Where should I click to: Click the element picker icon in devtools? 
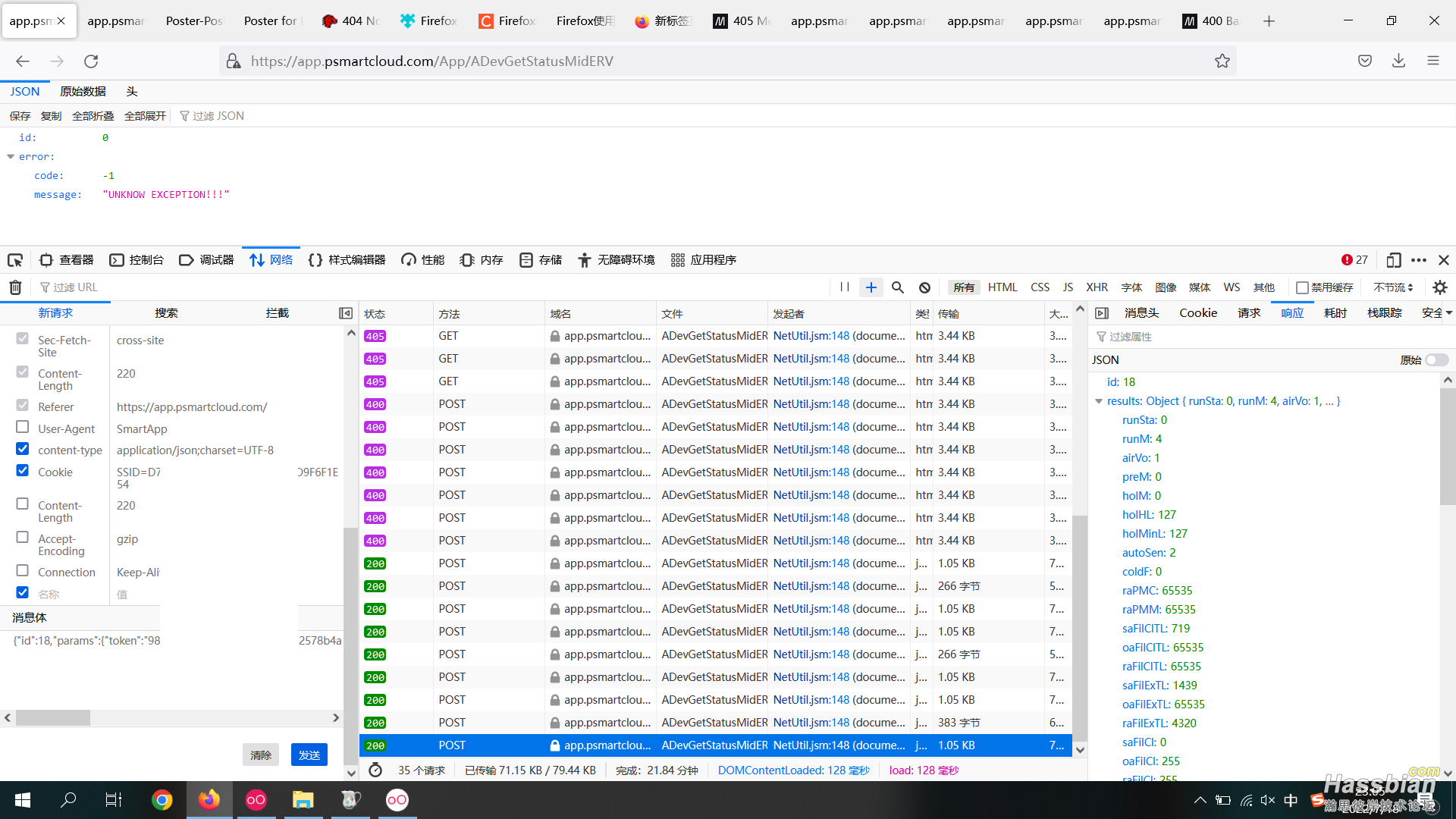(15, 260)
